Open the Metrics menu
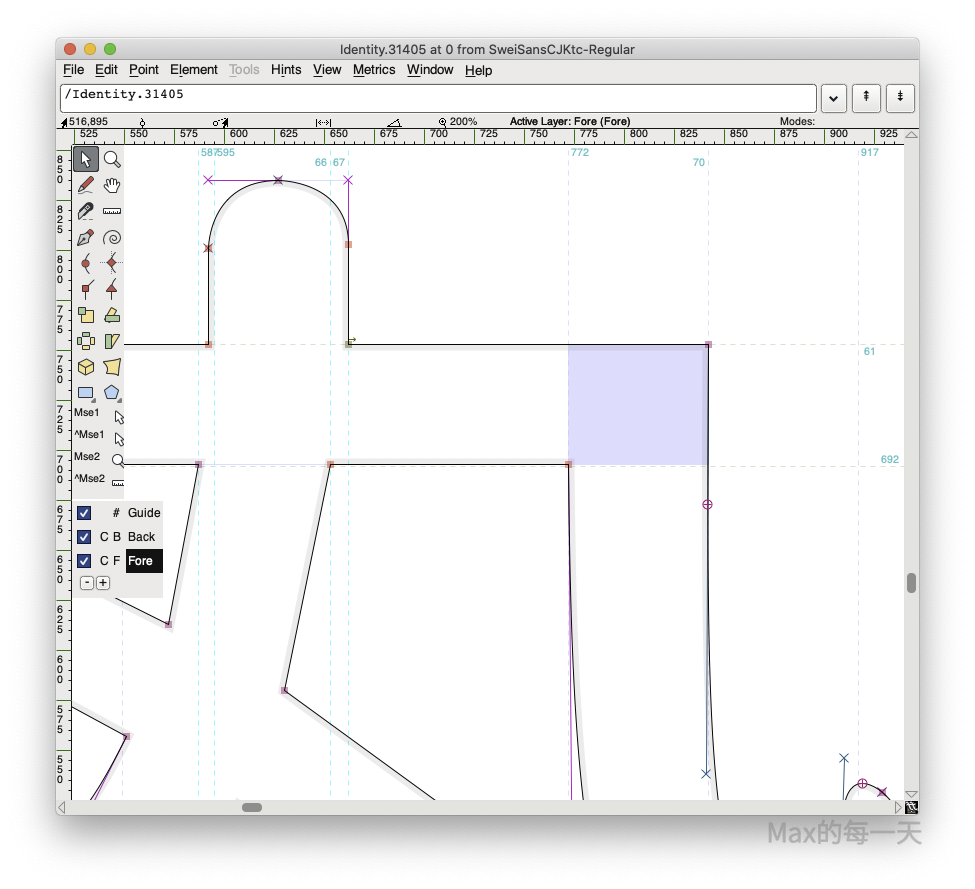 tap(374, 70)
